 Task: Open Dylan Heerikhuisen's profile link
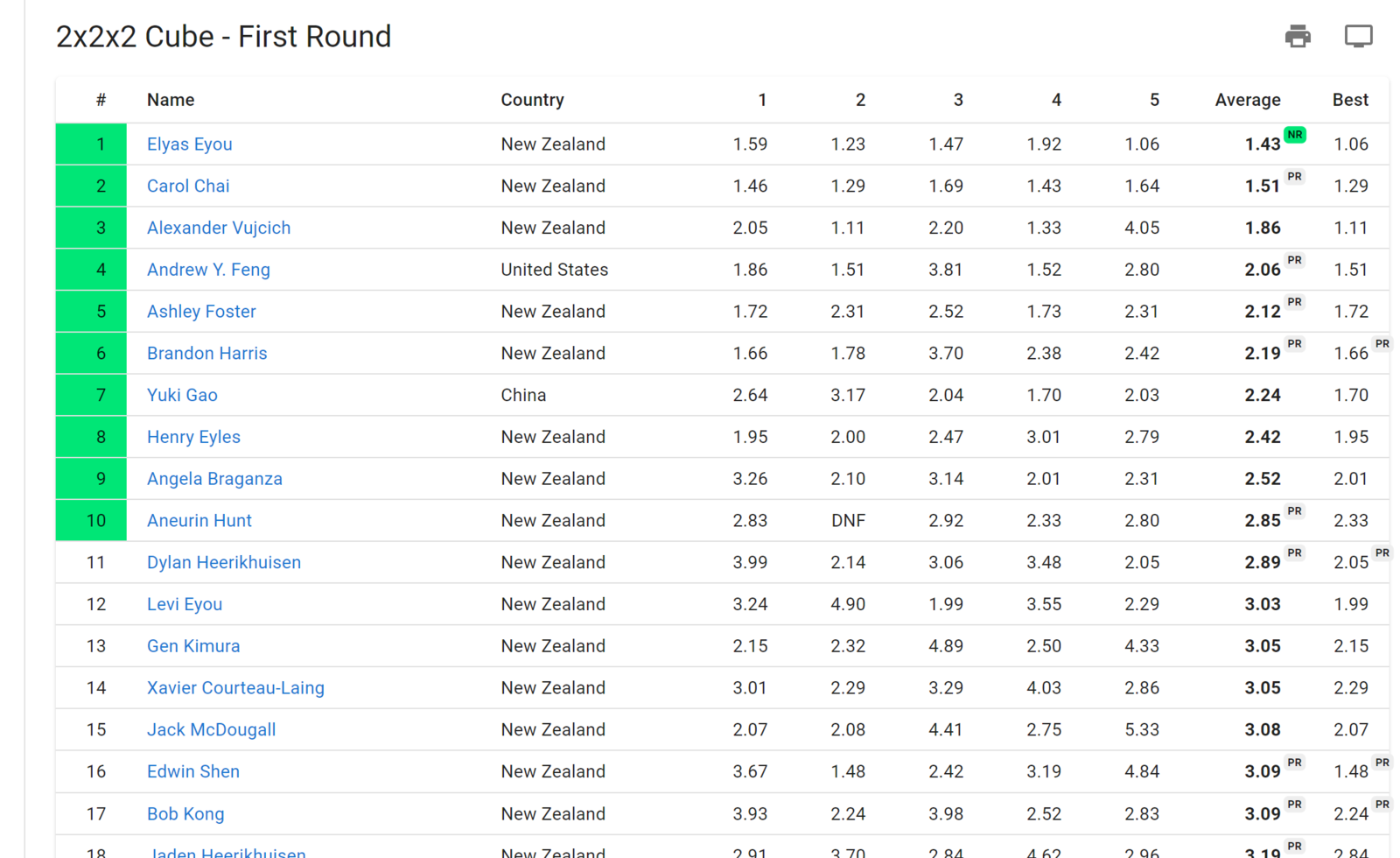[224, 563]
